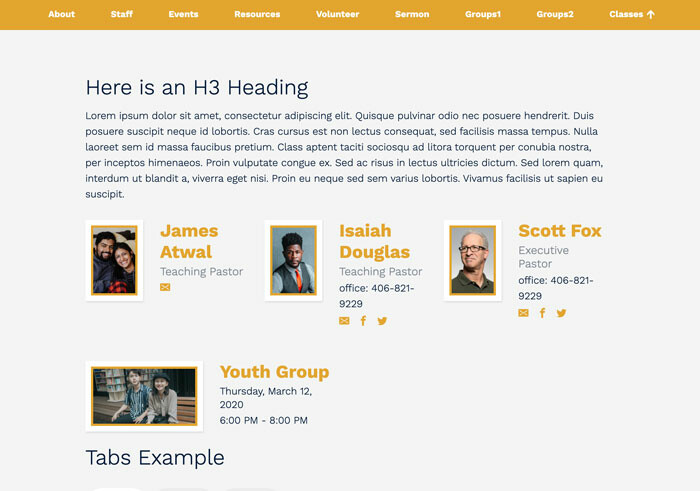Screen dimensions: 700x491
Task: Open Isaiah Douglas's Twitter icon
Action: (382, 321)
